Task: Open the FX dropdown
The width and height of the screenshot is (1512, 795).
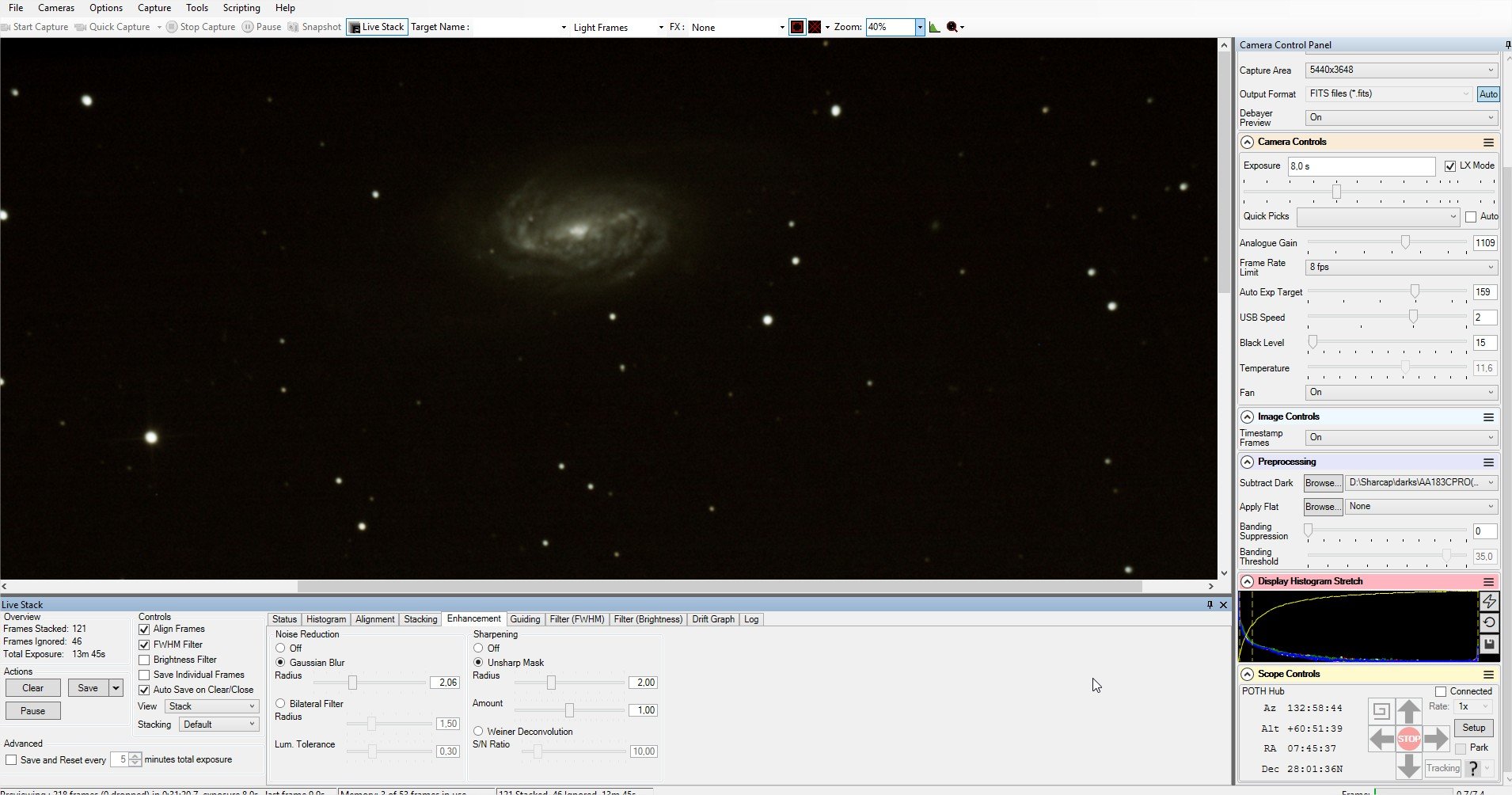Action: click(x=737, y=27)
